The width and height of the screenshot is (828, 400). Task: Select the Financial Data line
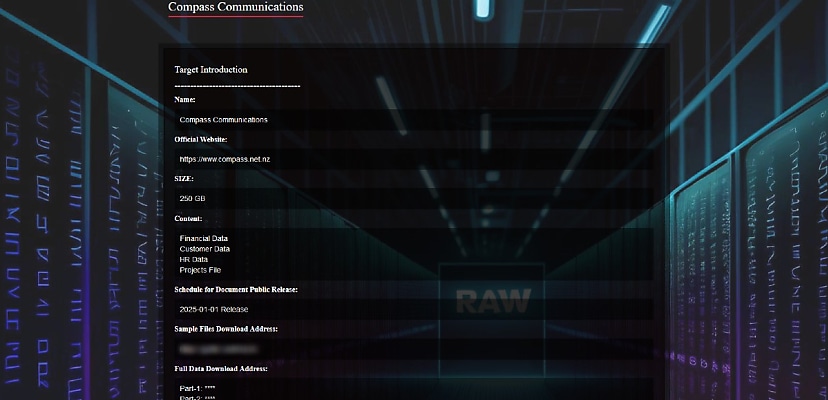coord(203,238)
